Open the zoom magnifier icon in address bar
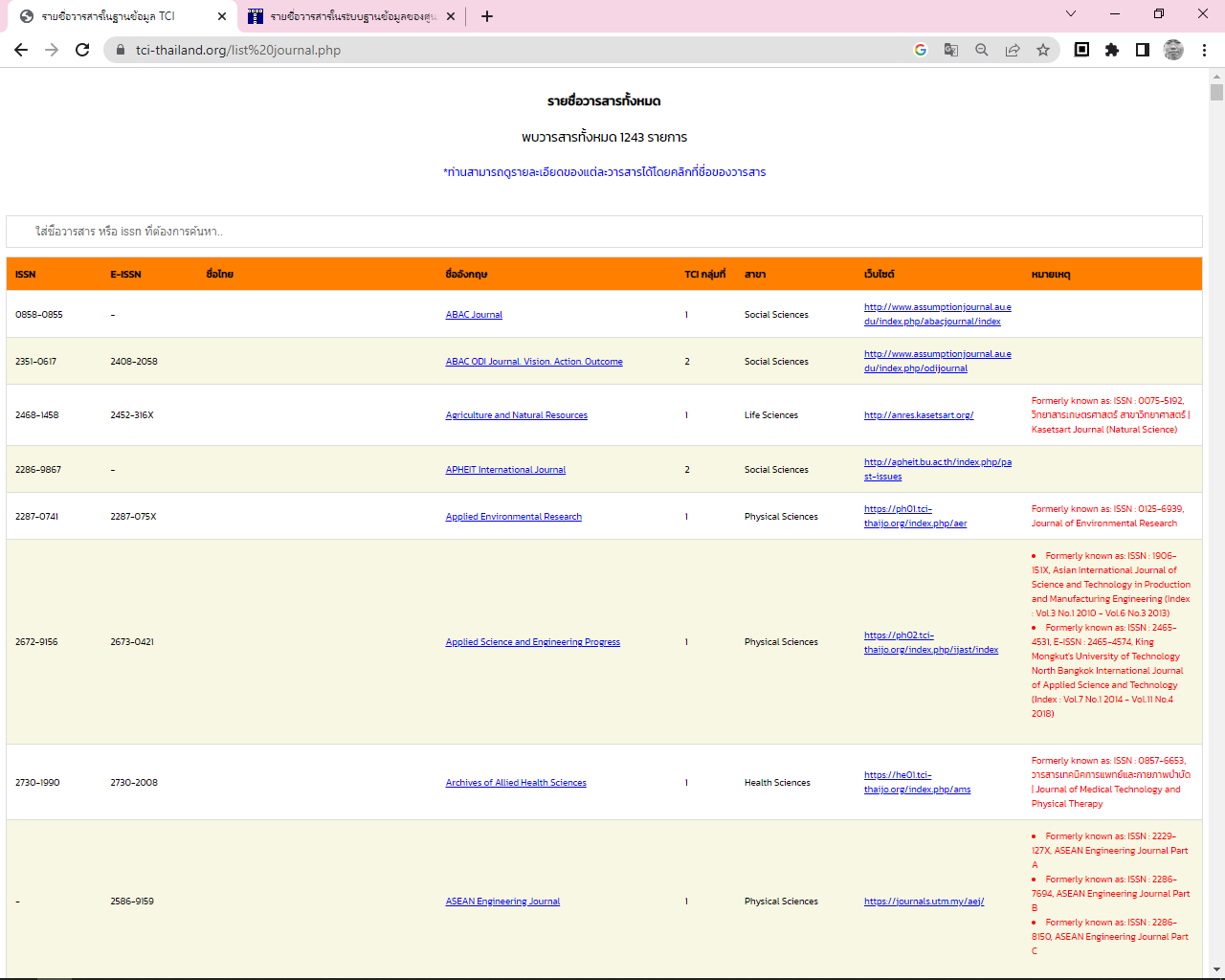 [x=982, y=50]
